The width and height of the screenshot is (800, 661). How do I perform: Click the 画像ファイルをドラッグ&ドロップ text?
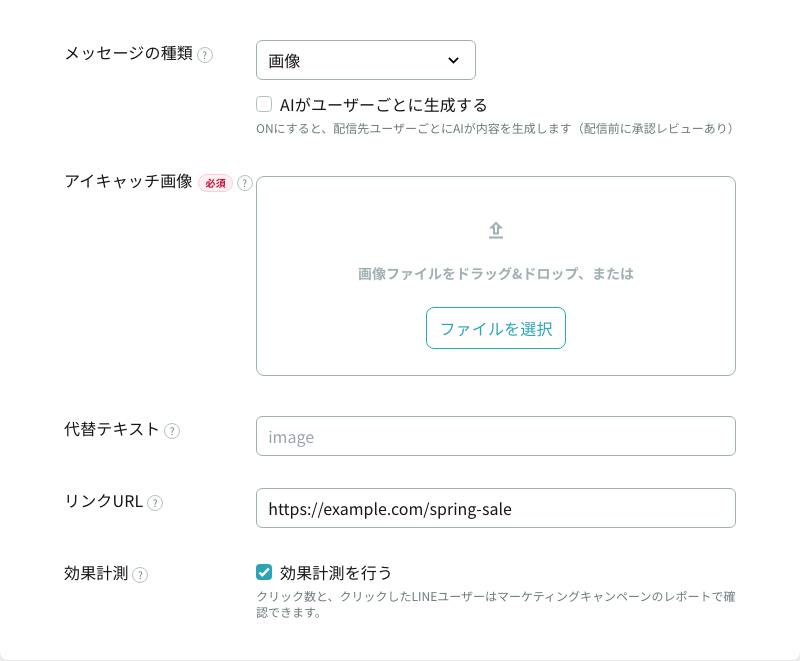tap(496, 274)
